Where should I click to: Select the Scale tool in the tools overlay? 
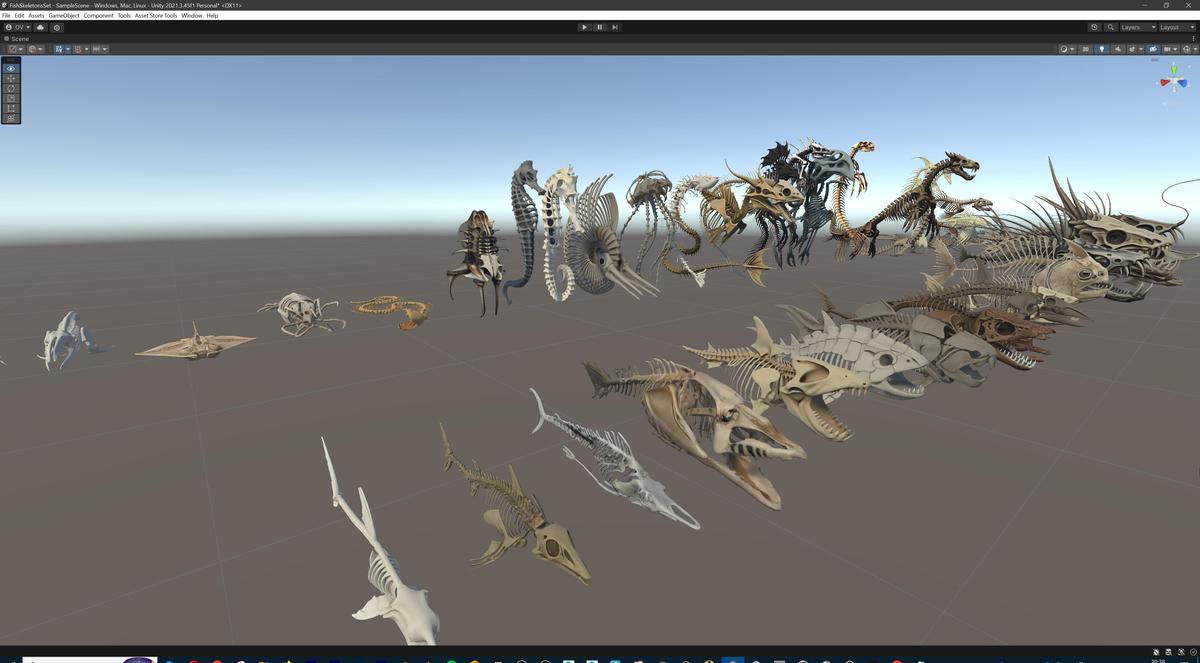click(x=10, y=98)
